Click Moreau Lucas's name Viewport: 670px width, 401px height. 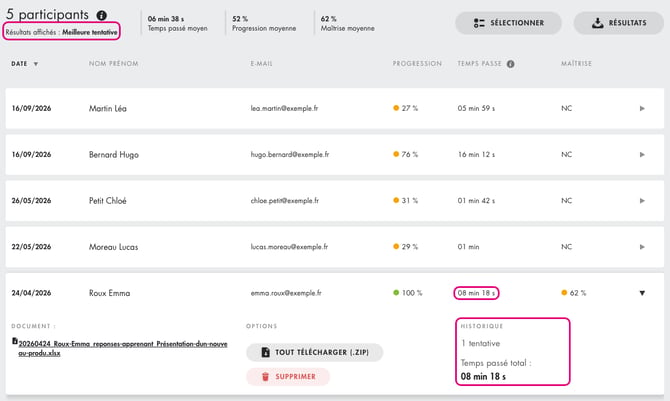(113, 247)
